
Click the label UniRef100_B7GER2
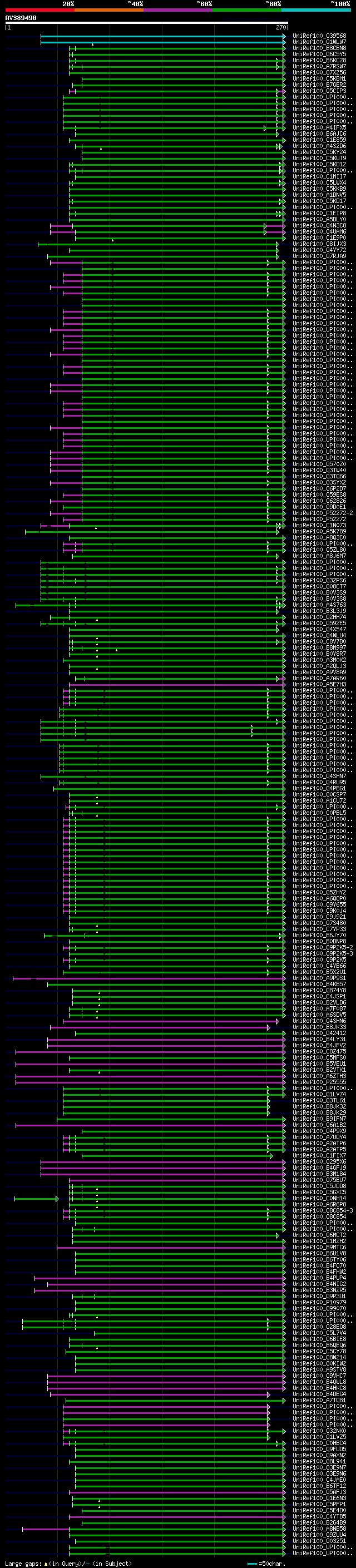tap(319, 85)
